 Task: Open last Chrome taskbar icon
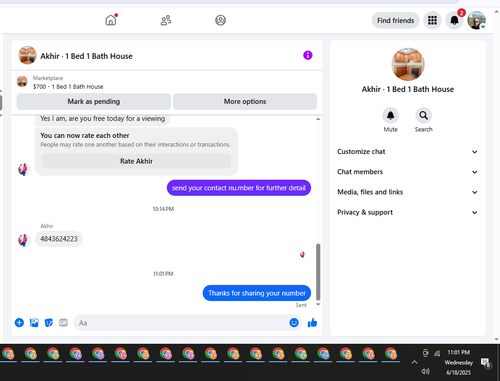pyautogui.click(x=391, y=354)
